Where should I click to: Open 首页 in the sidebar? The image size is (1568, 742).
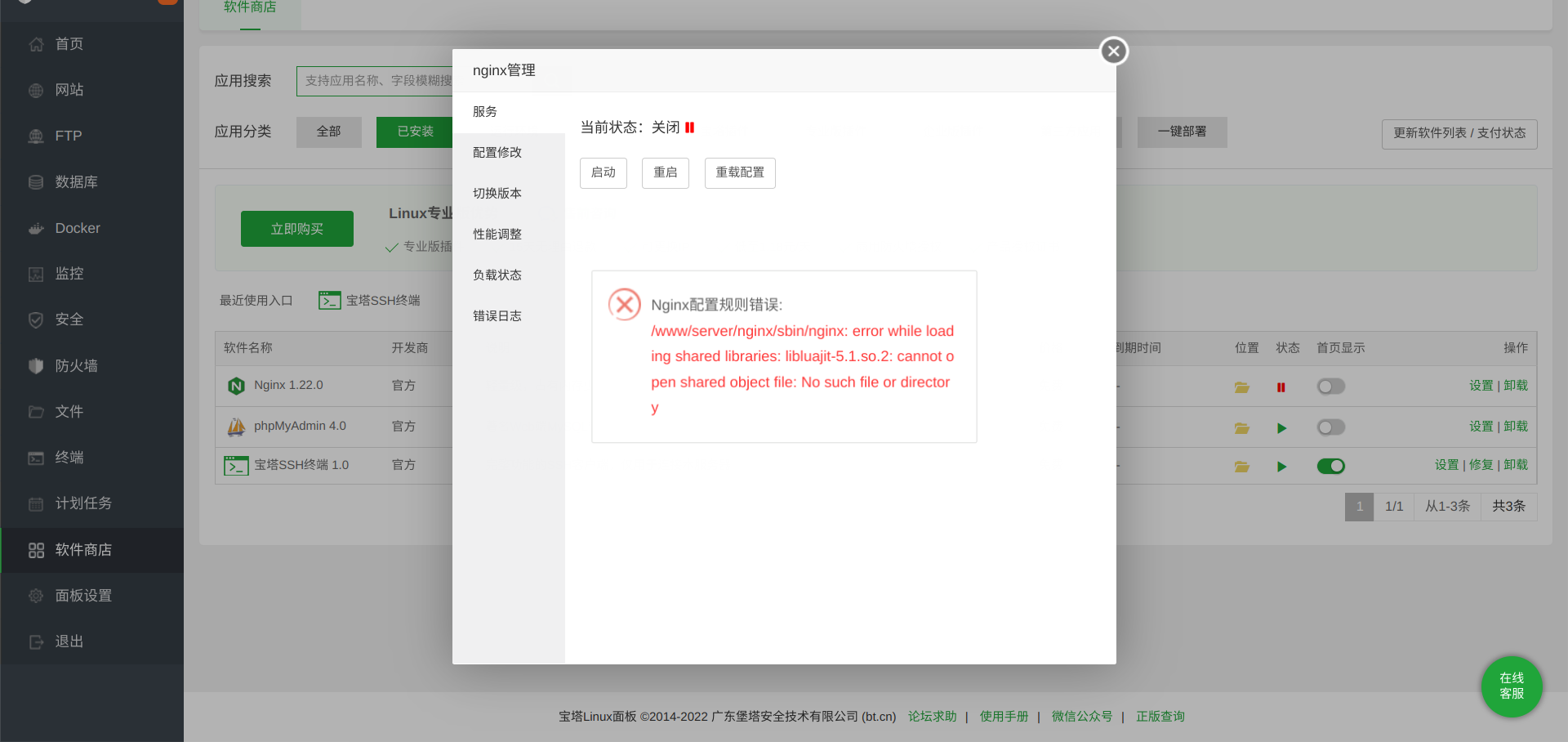pos(69,44)
